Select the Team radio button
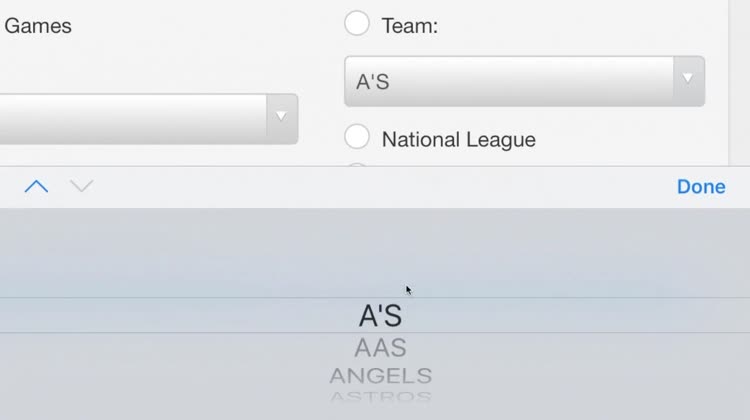Image resolution: width=750 pixels, height=420 pixels. [x=357, y=24]
